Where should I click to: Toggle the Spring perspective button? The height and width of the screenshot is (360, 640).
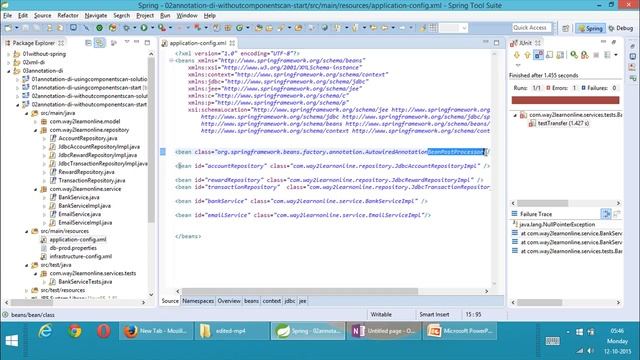590,28
